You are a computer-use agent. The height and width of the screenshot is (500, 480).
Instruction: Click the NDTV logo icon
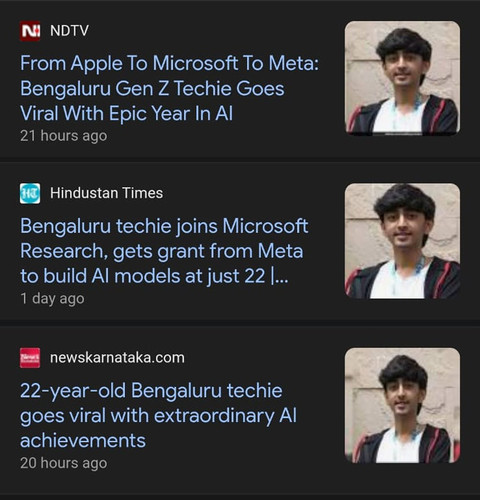(30, 31)
